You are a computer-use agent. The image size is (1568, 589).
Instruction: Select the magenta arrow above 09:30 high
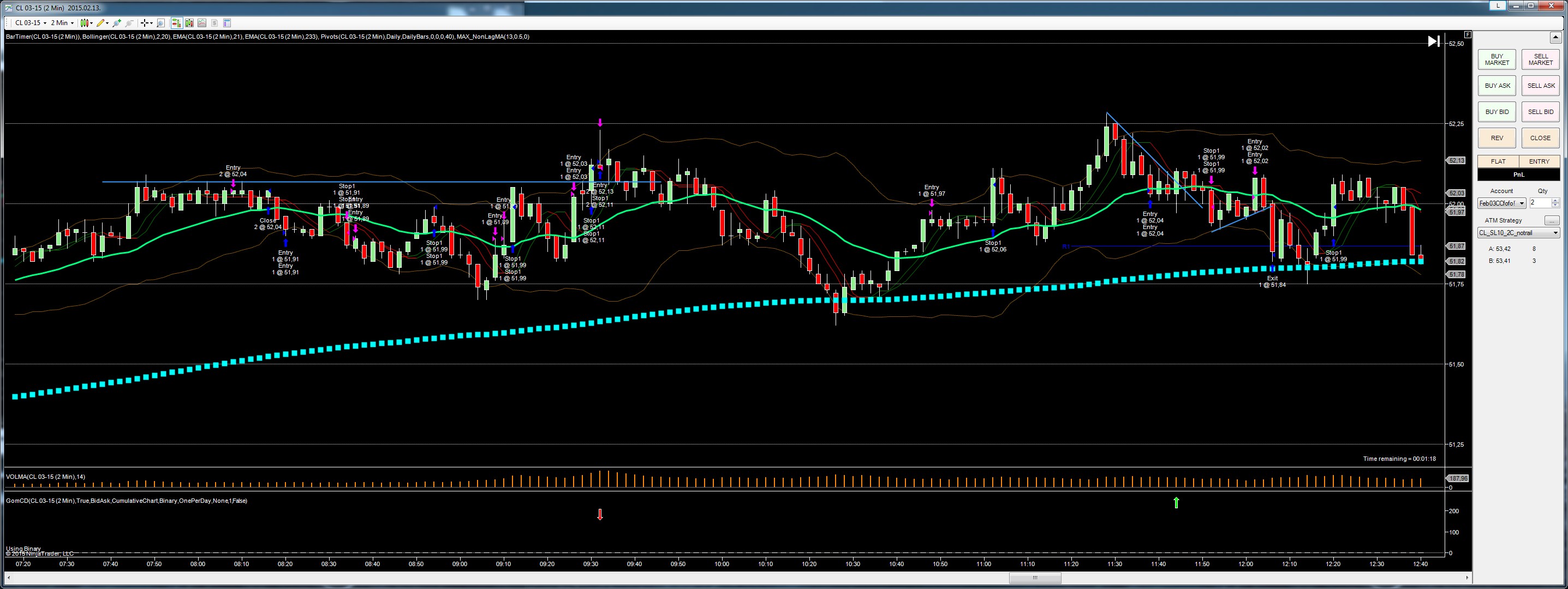point(600,123)
